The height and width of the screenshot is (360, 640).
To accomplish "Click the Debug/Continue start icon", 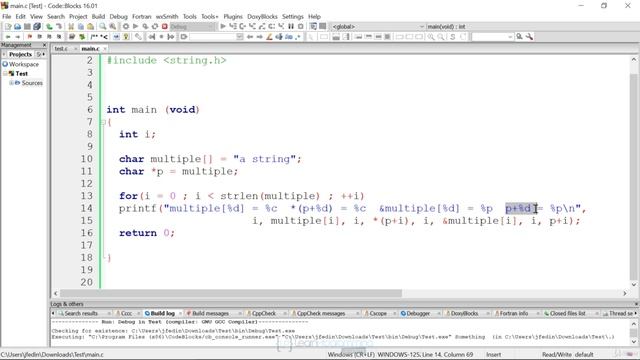I will tap(223, 27).
